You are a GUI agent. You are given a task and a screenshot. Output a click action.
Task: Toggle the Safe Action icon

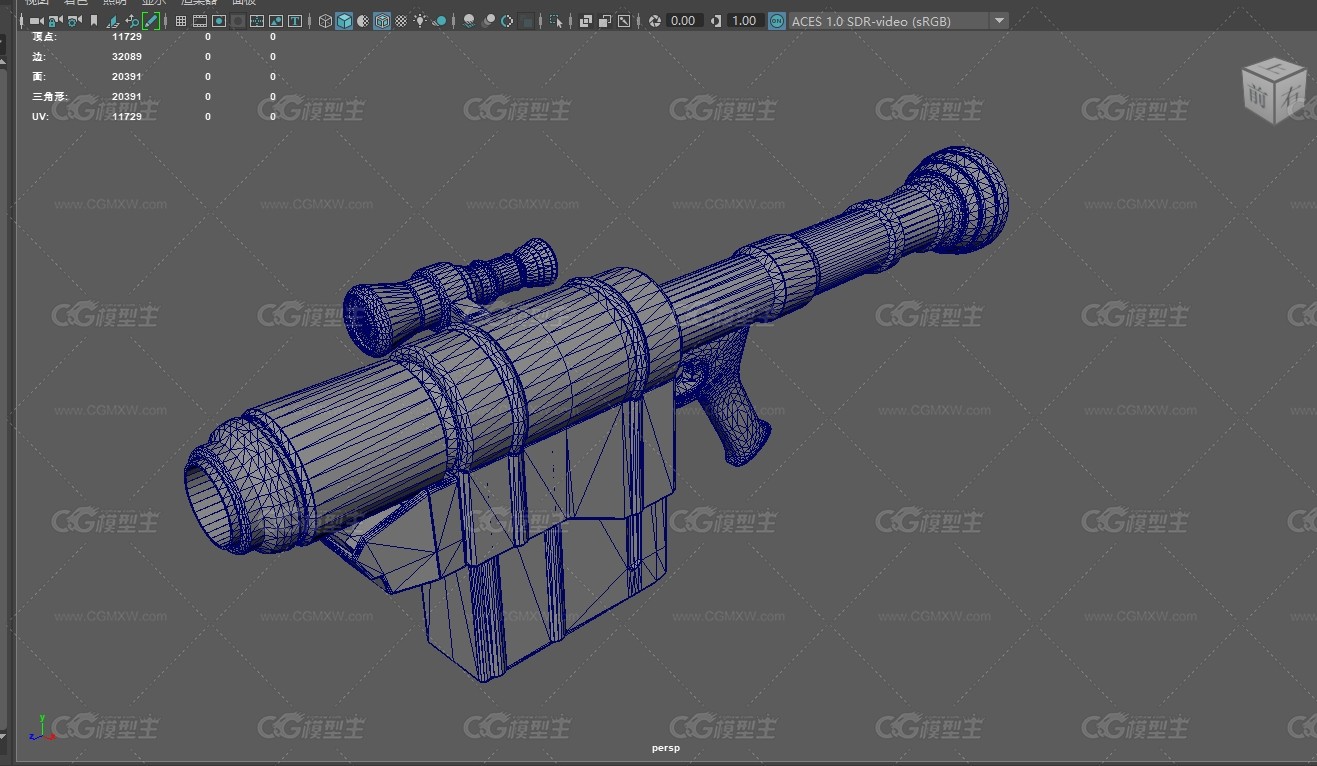276,21
